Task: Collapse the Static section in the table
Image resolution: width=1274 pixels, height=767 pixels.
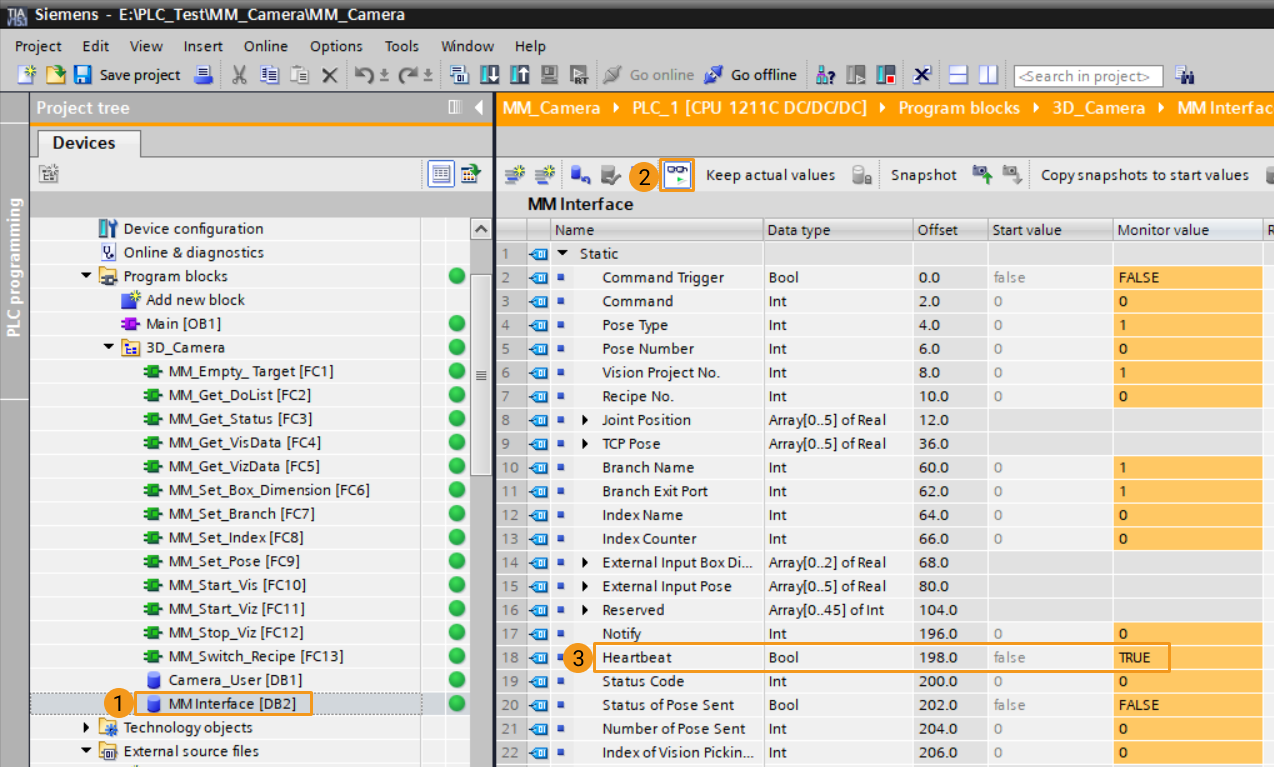Action: click(x=563, y=254)
